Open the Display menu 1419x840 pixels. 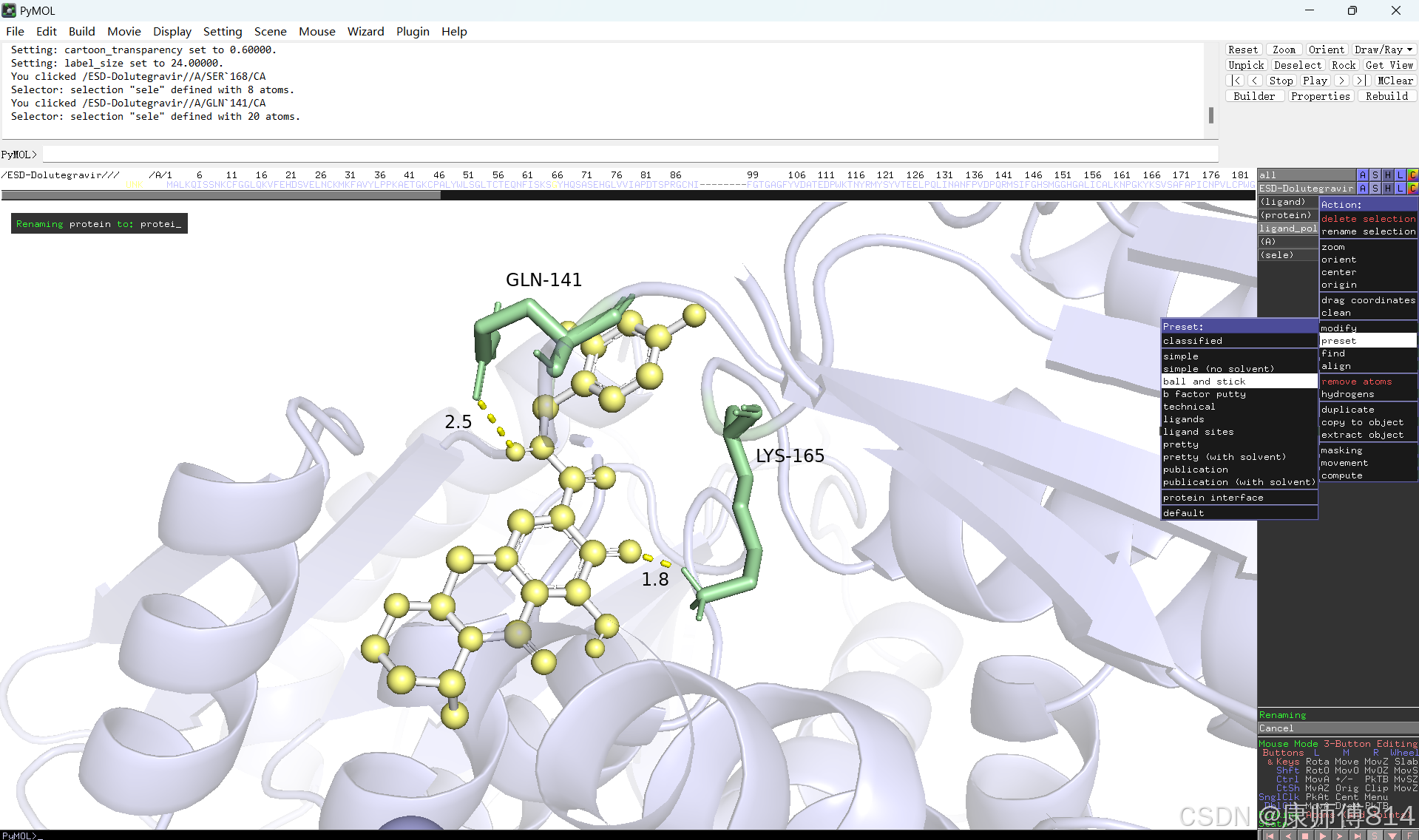coord(172,31)
